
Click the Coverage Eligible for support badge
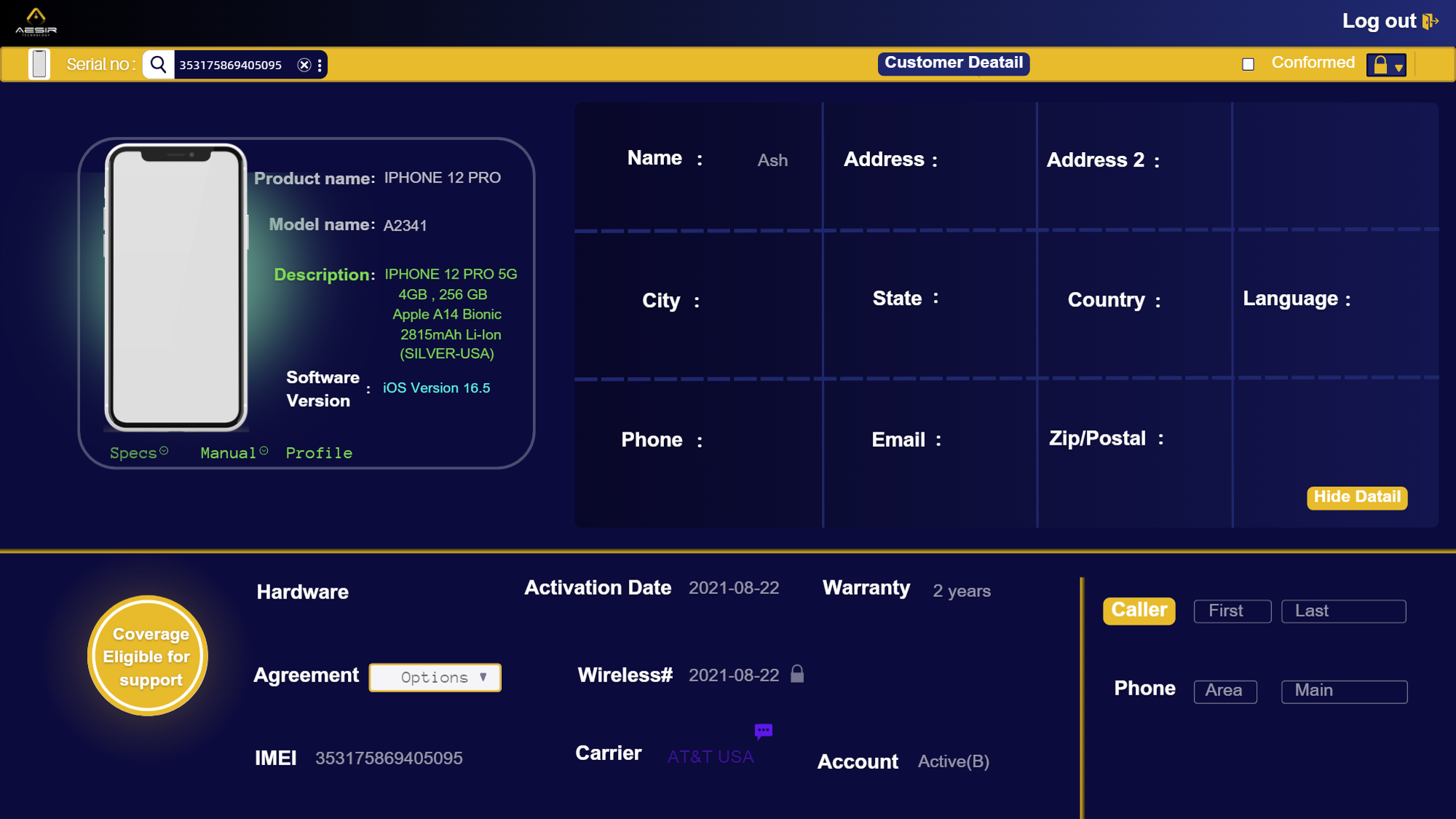148,656
